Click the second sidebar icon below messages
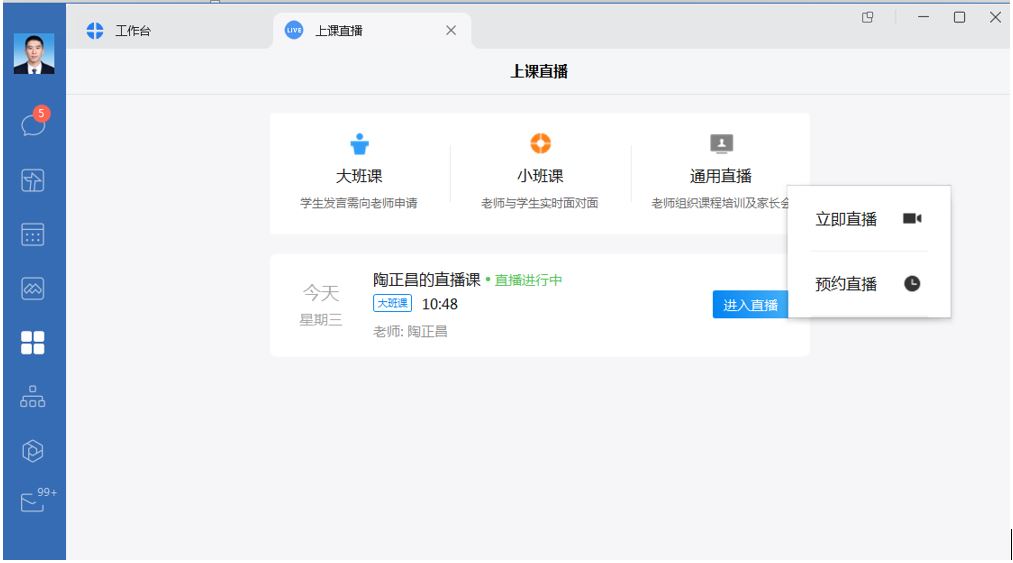Screen dimensions: 1013x563 33,180
